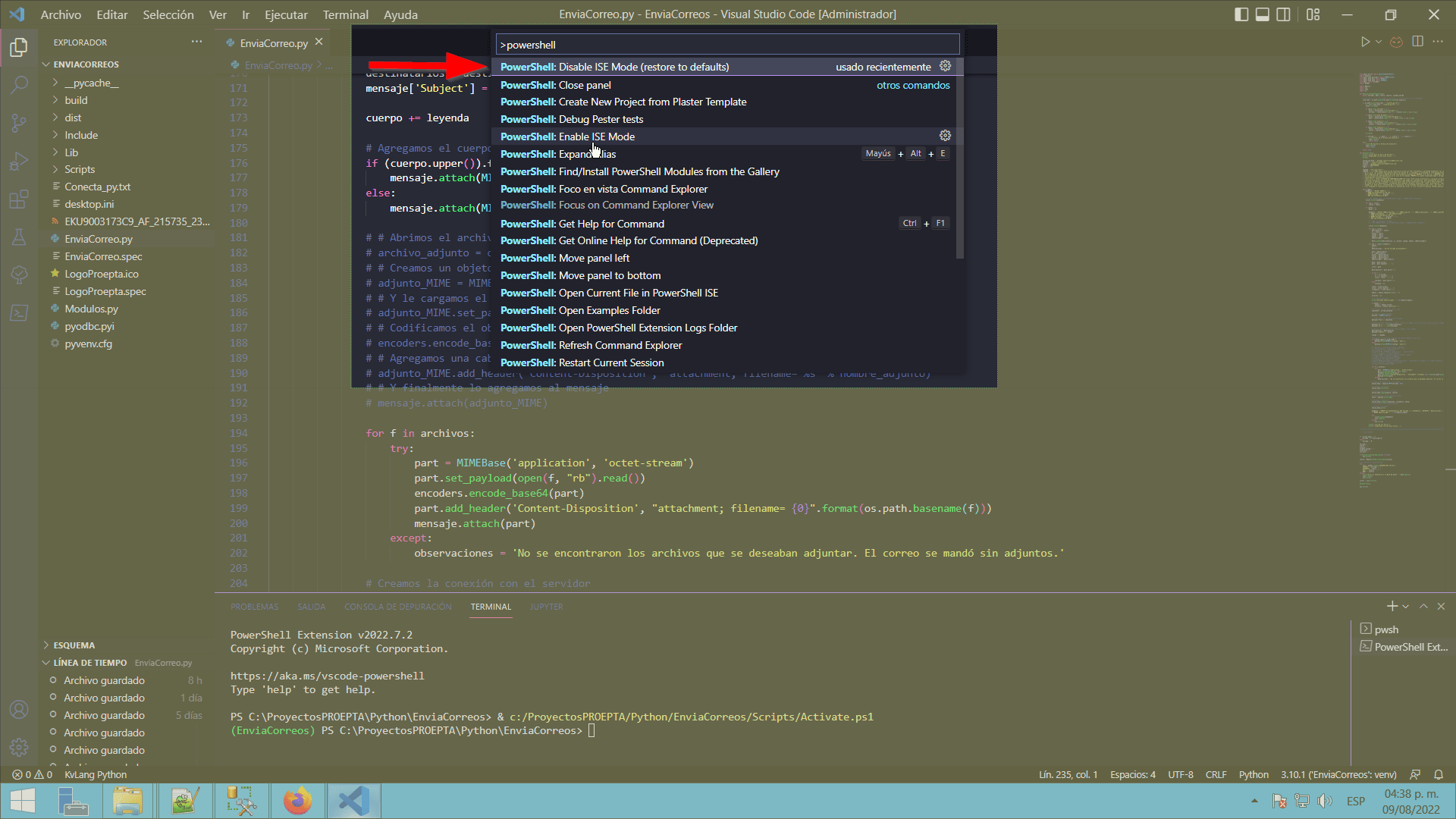Open new terminal launch profile dropdown

pos(1406,607)
